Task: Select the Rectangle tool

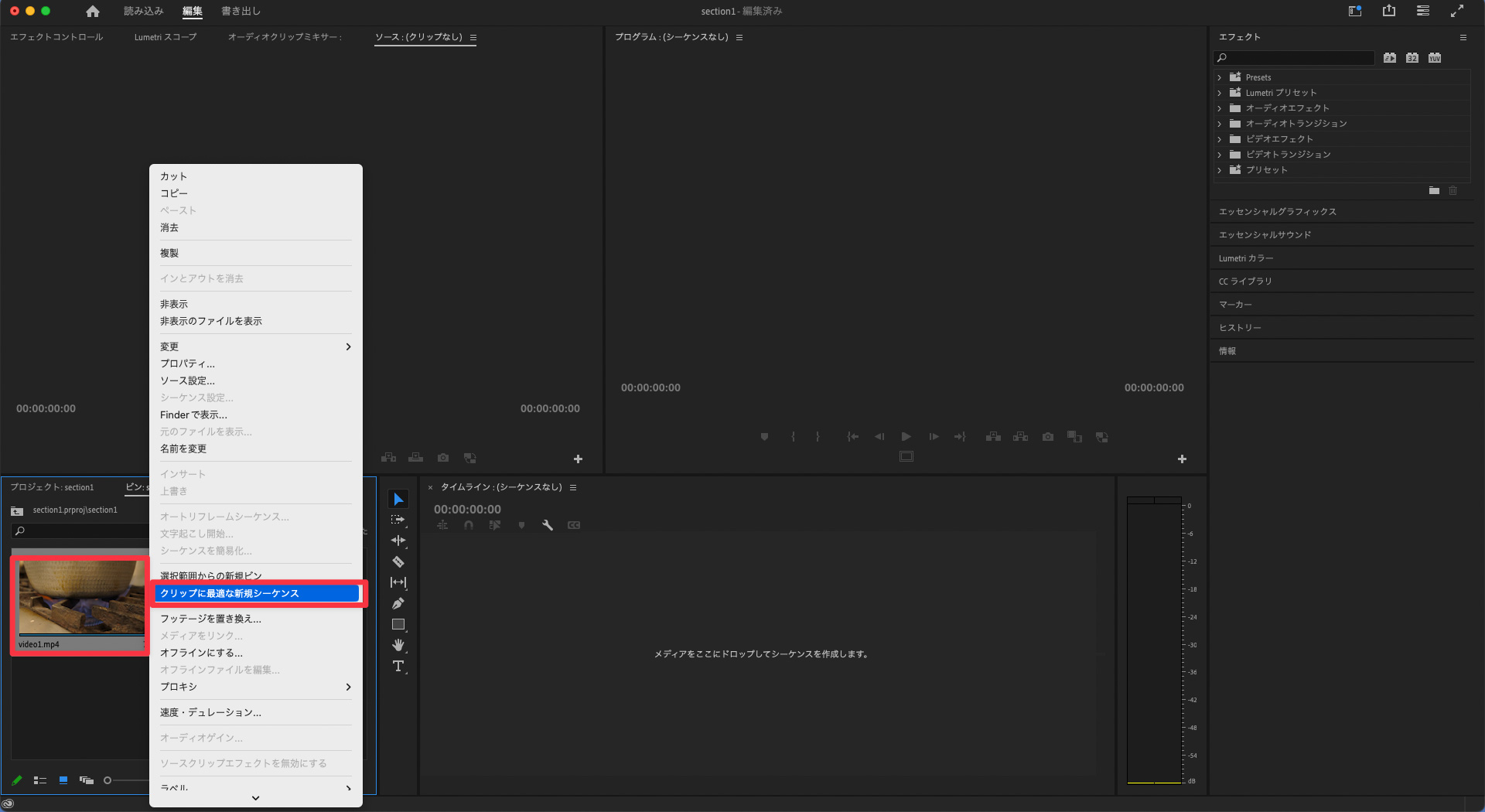Action: point(398,624)
